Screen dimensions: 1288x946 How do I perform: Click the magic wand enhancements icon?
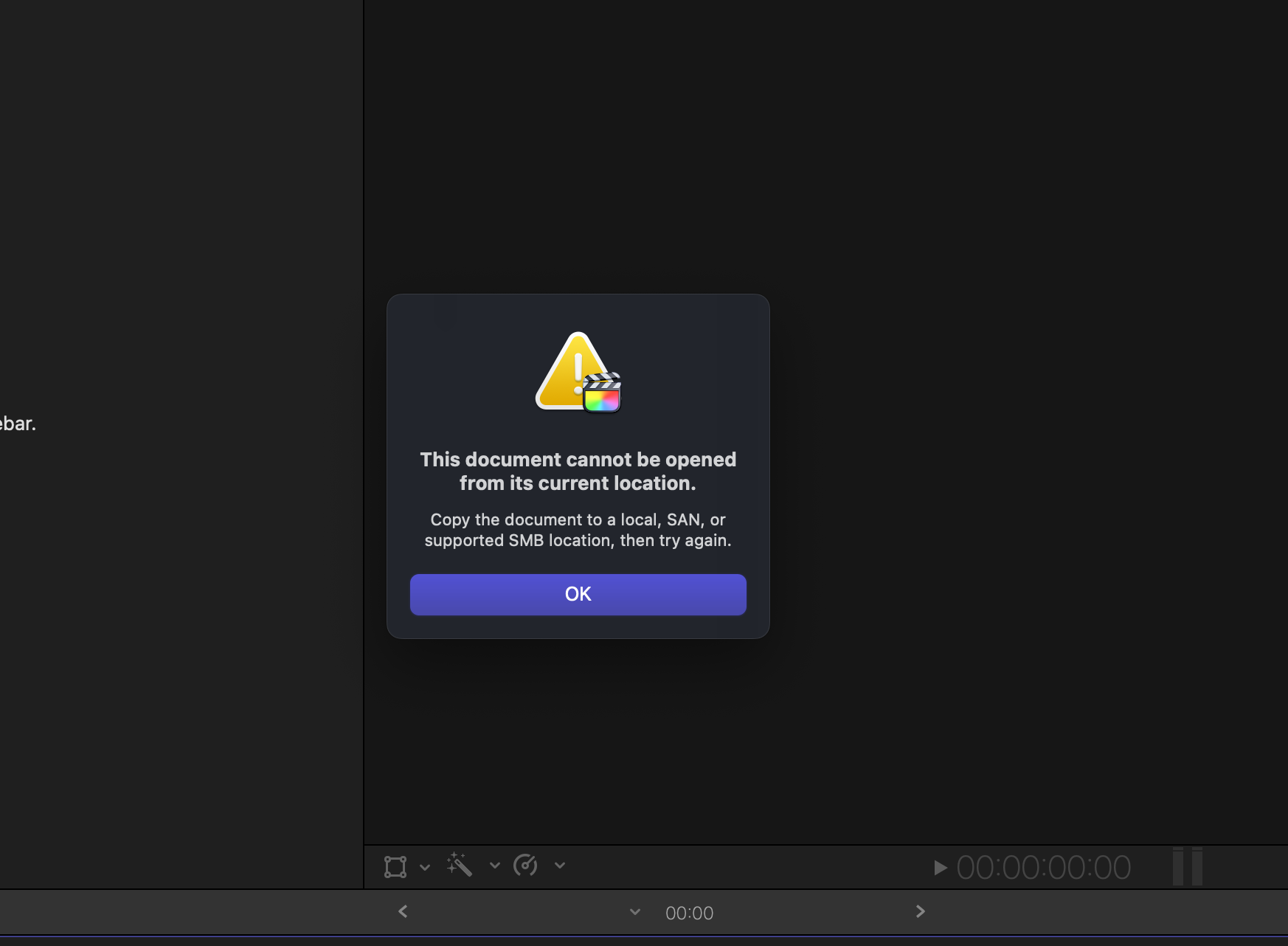[459, 865]
